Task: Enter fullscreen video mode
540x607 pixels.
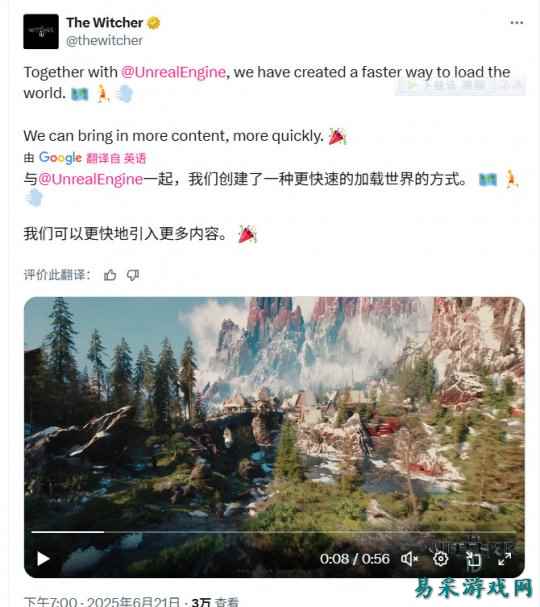Action: [x=504, y=559]
